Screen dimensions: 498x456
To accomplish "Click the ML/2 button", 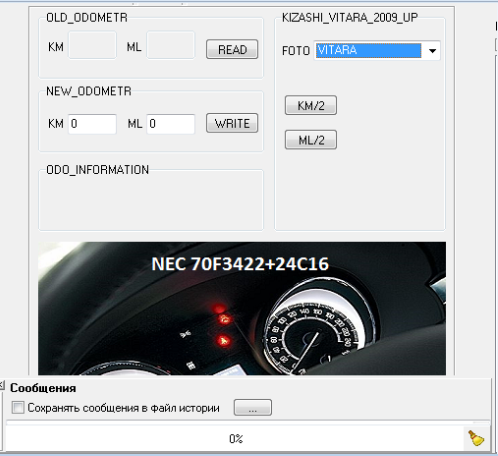I will [311, 140].
